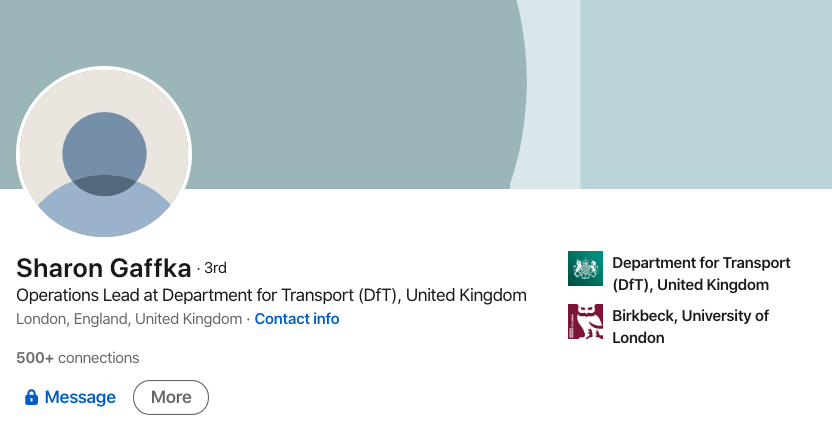The image size is (832, 437).
Task: Select the Operations Lead headline text
Action: point(271,295)
